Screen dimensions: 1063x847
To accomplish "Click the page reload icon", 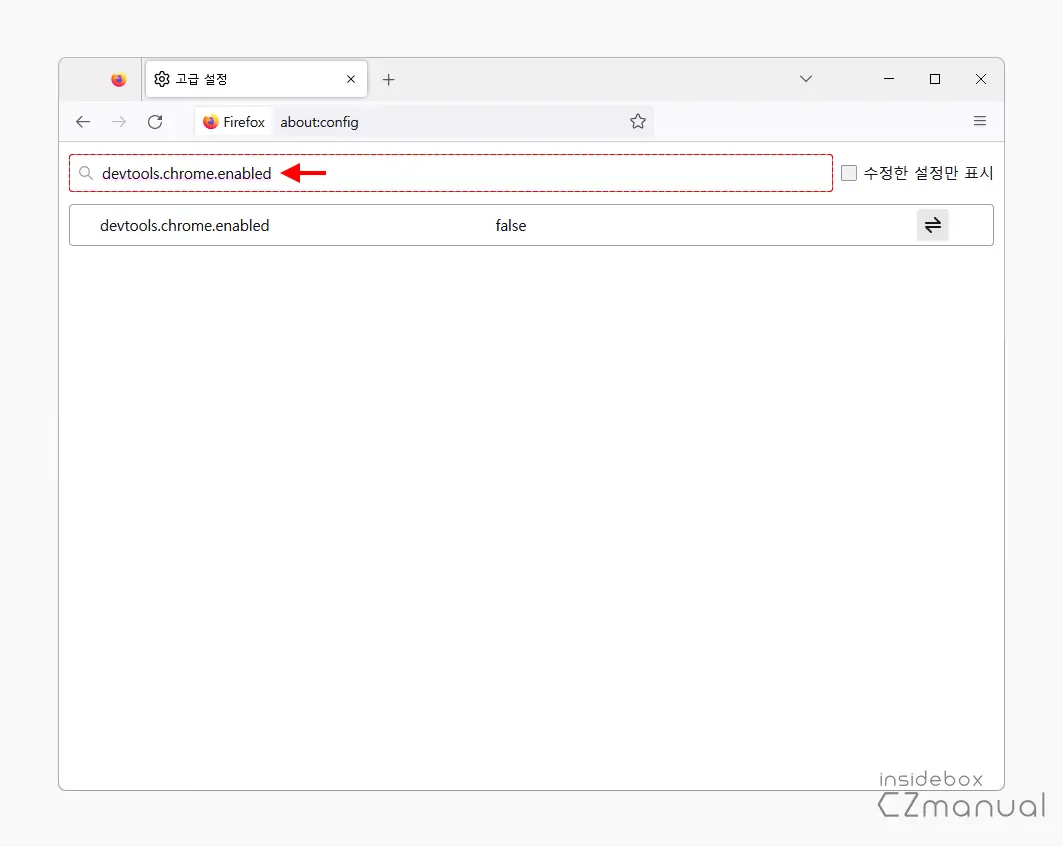I will click(x=155, y=121).
